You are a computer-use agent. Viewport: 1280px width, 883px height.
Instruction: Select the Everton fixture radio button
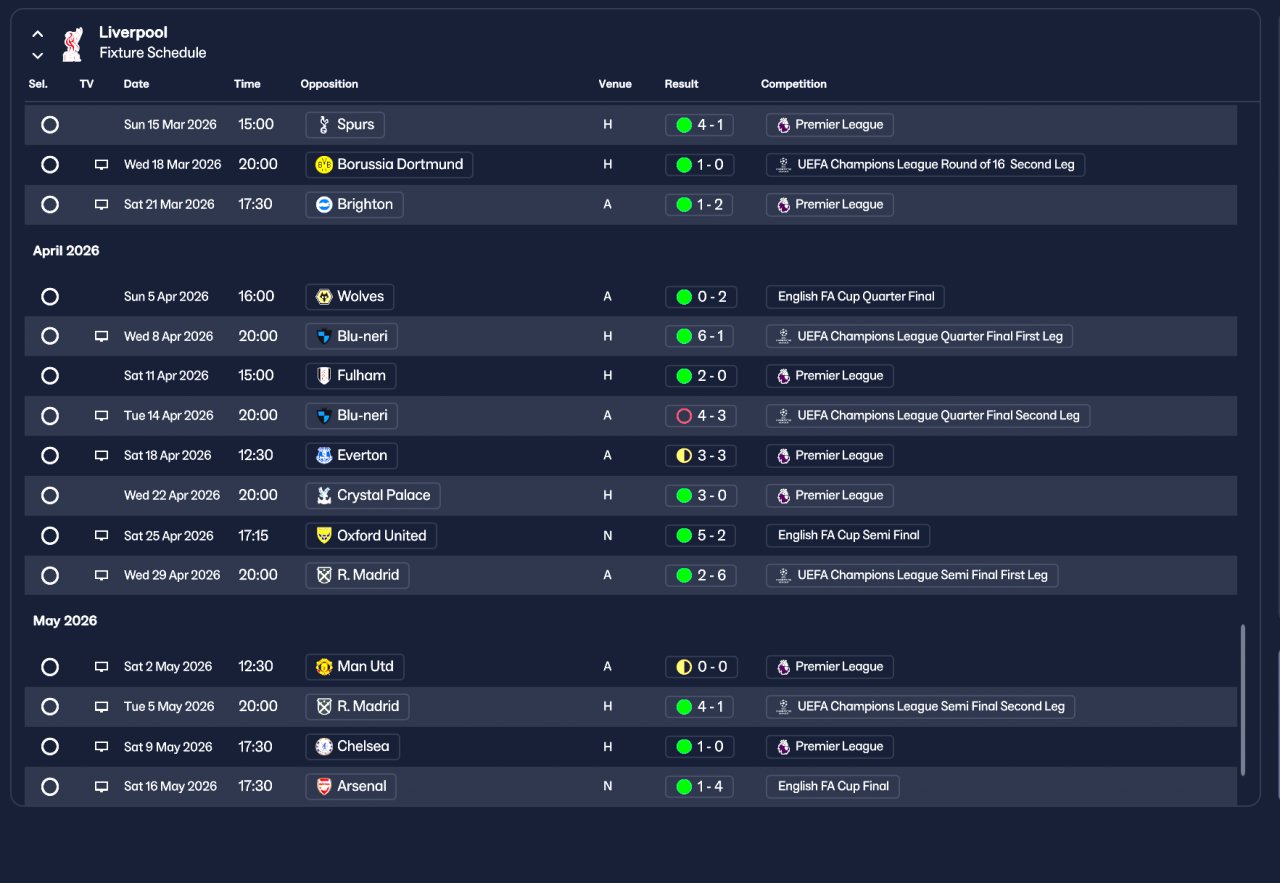(50, 456)
